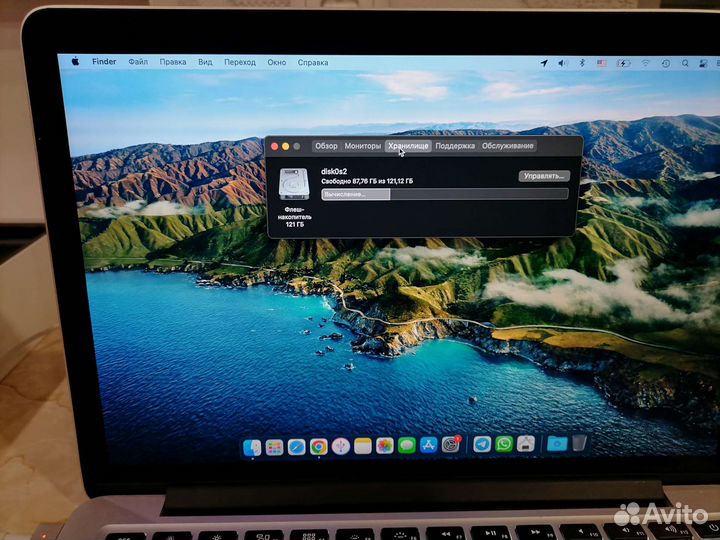Select the Хранилище tab
720x540 pixels.
point(408,146)
